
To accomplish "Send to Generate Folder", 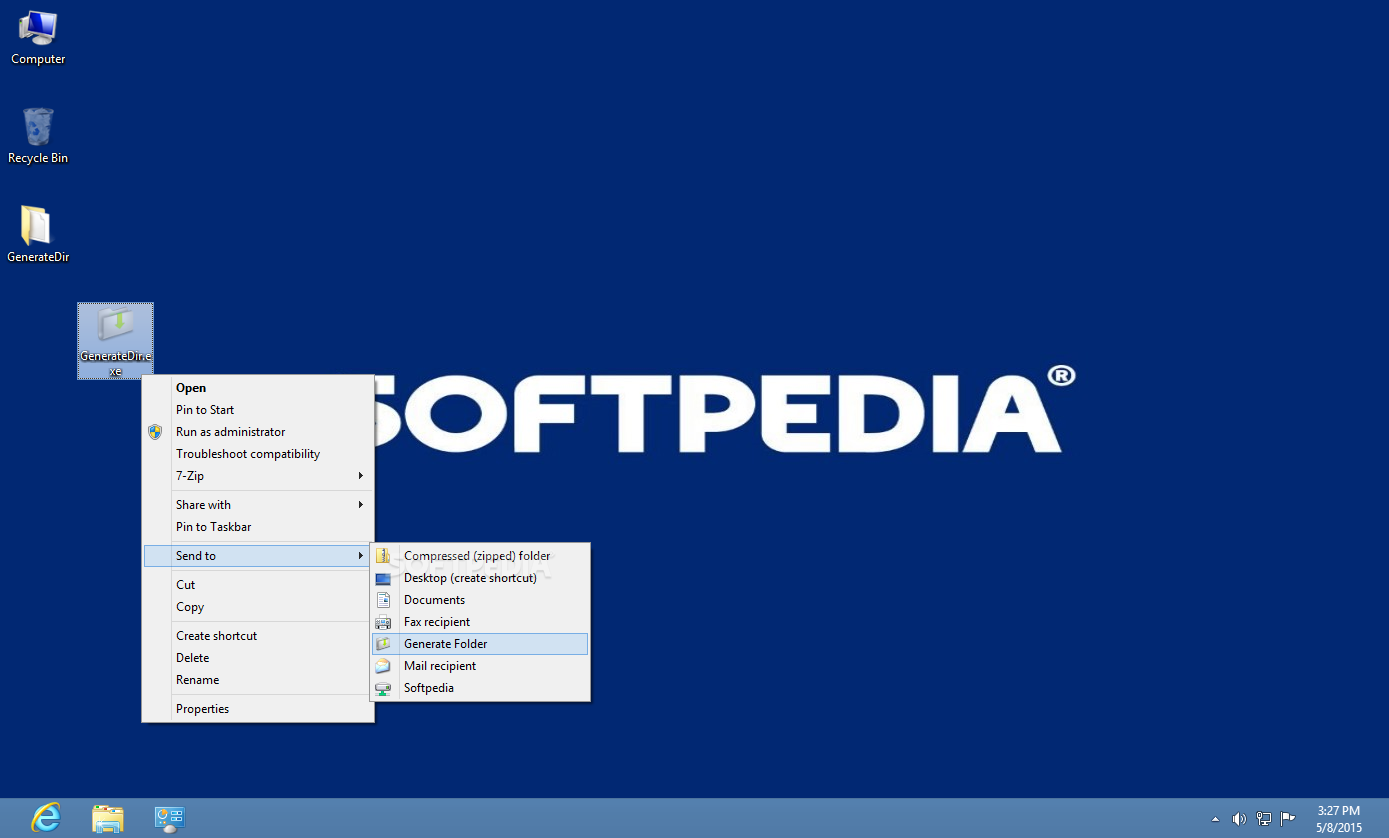I will [480, 644].
